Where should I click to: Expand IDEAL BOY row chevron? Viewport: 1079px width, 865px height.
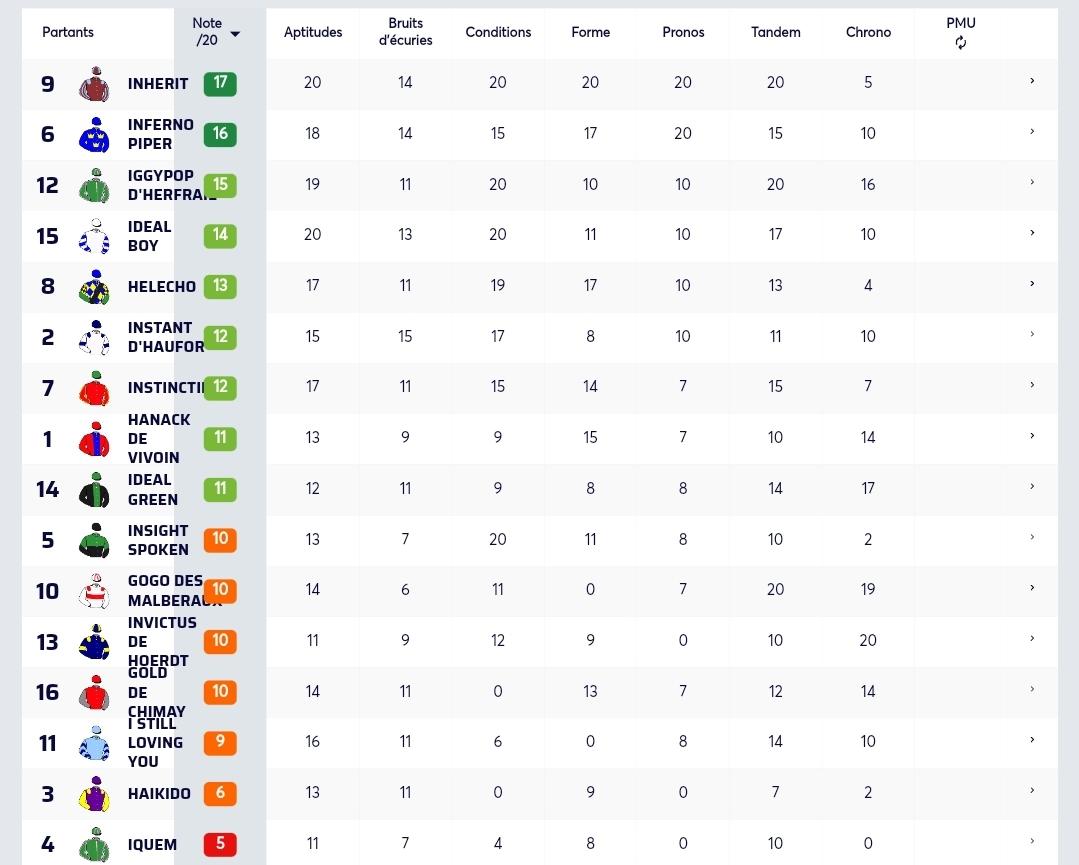pos(1032,233)
